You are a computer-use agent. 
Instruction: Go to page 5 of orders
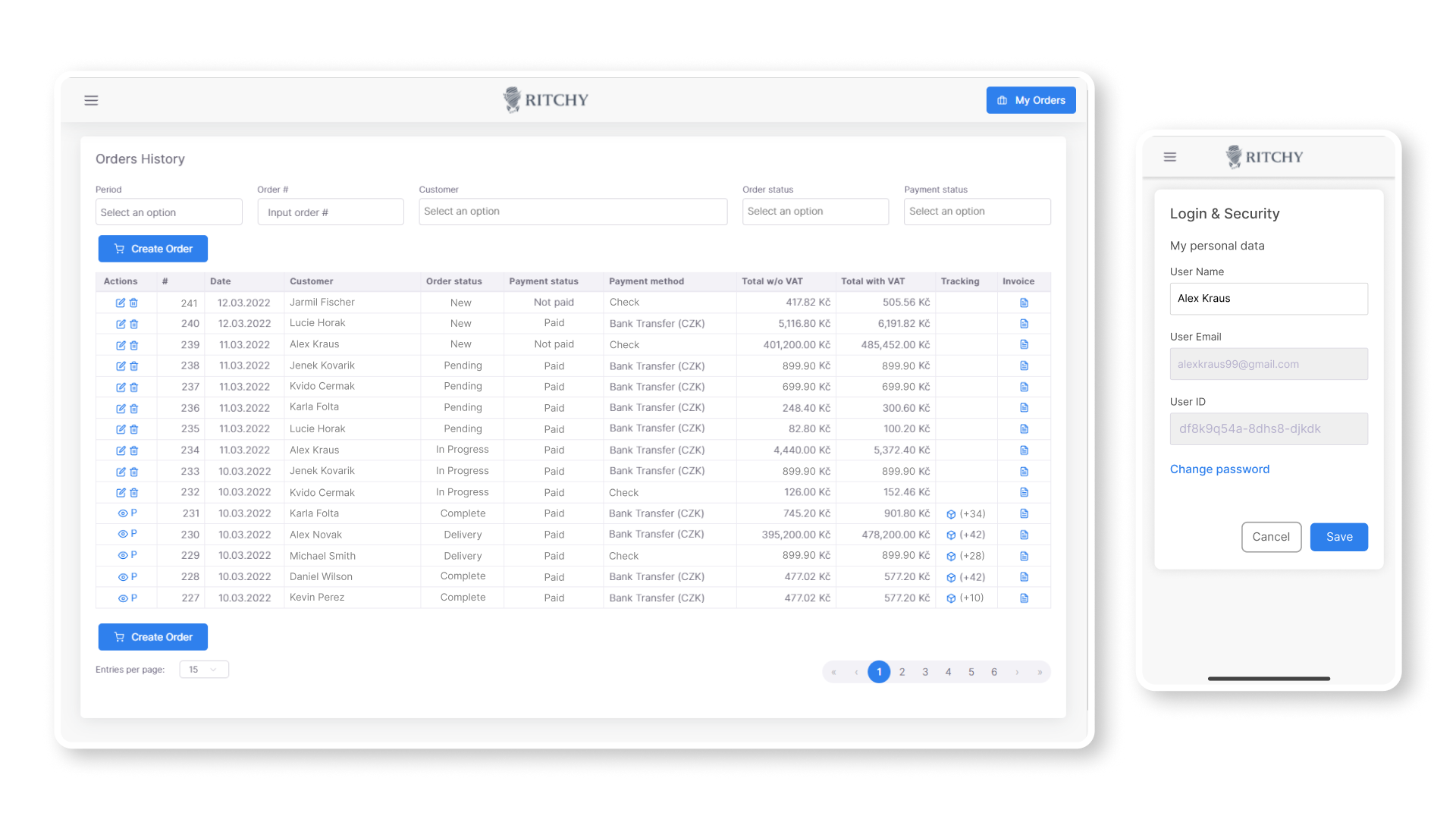[971, 672]
